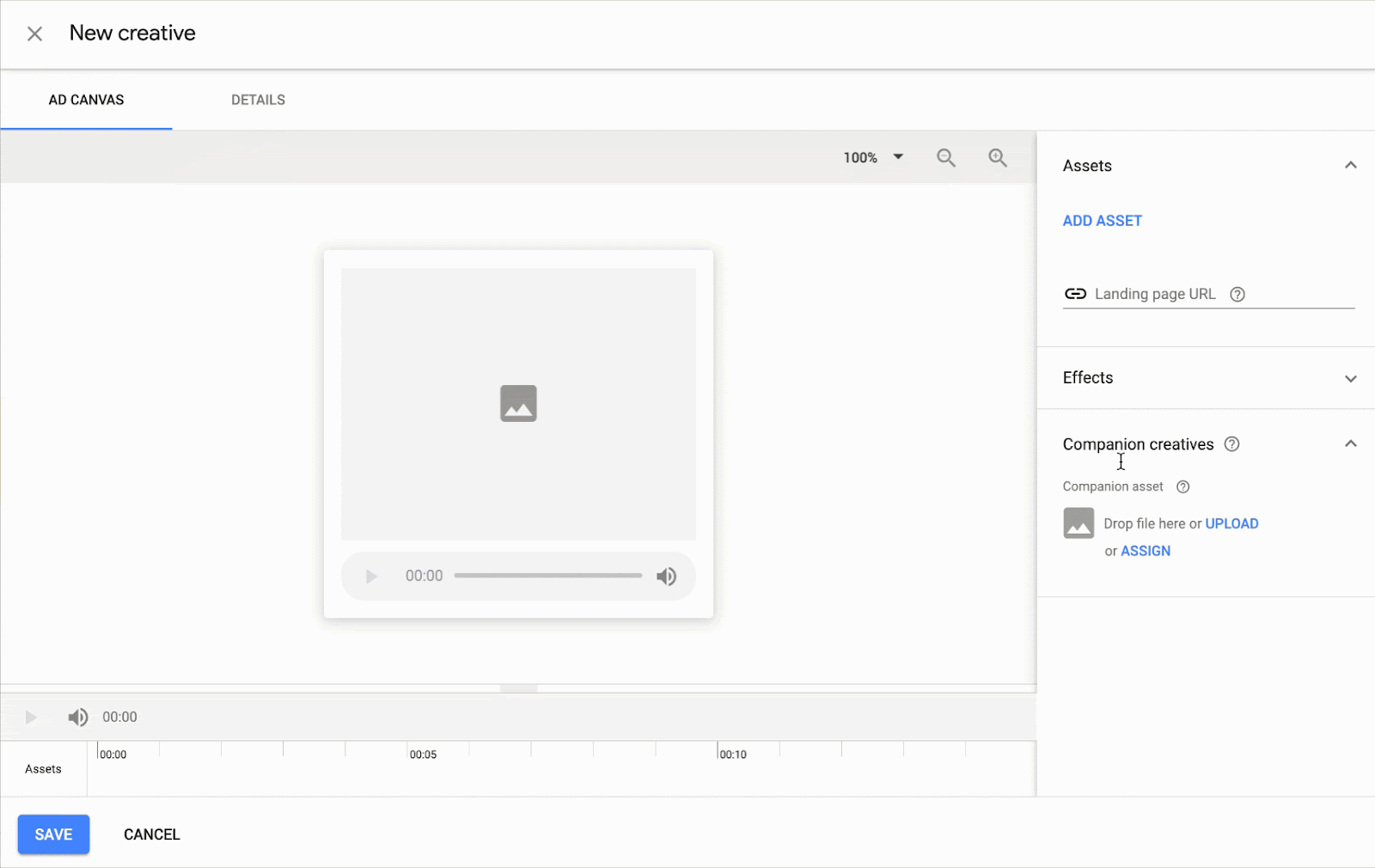Click the image placeholder in preview canvas
Image resolution: width=1375 pixels, height=868 pixels.
pyautogui.click(x=518, y=403)
